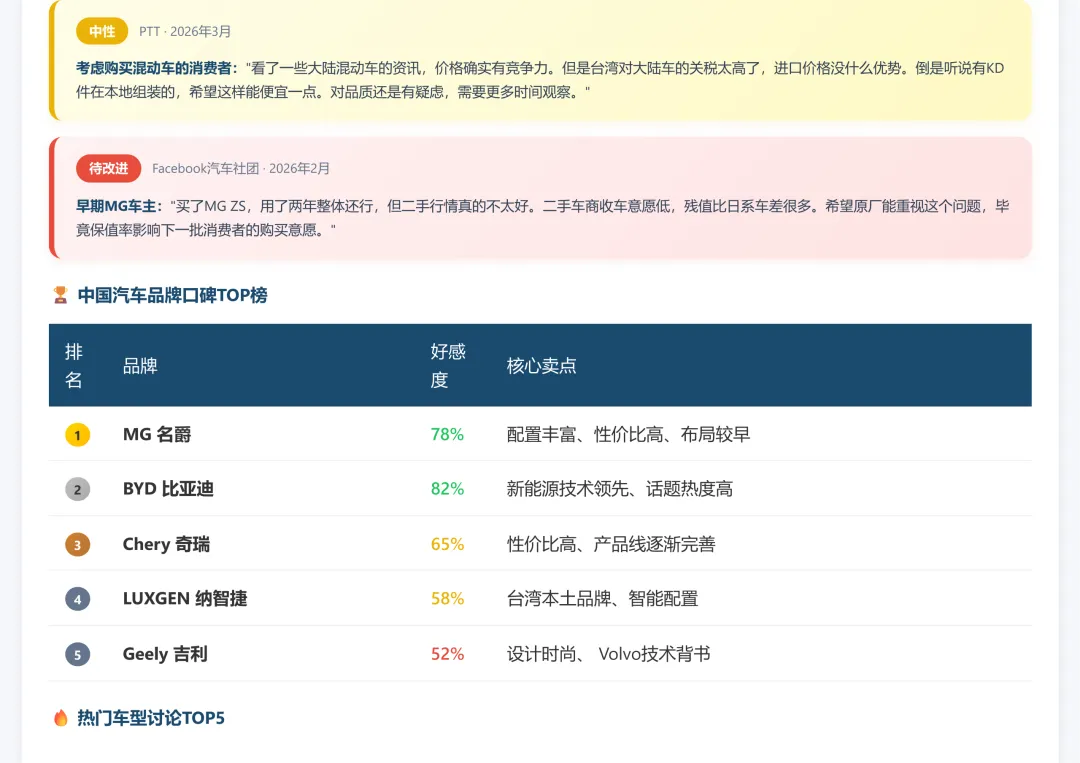Click the 早期MG车主 quote card
This screenshot has width=1080, height=763.
[540, 197]
